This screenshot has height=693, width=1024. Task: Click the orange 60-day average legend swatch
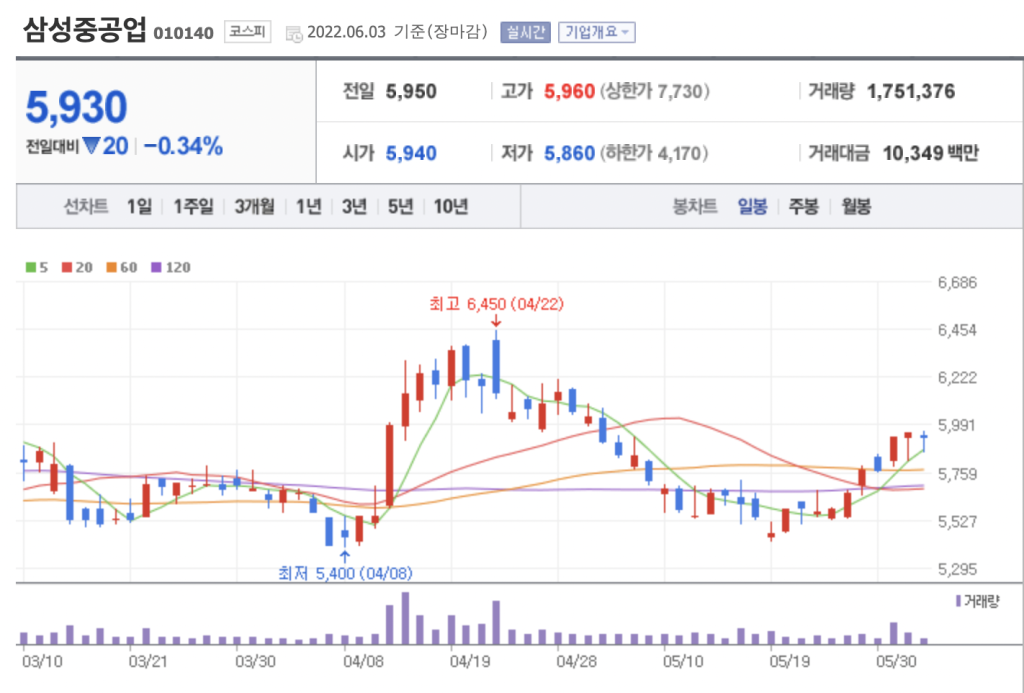click(112, 268)
